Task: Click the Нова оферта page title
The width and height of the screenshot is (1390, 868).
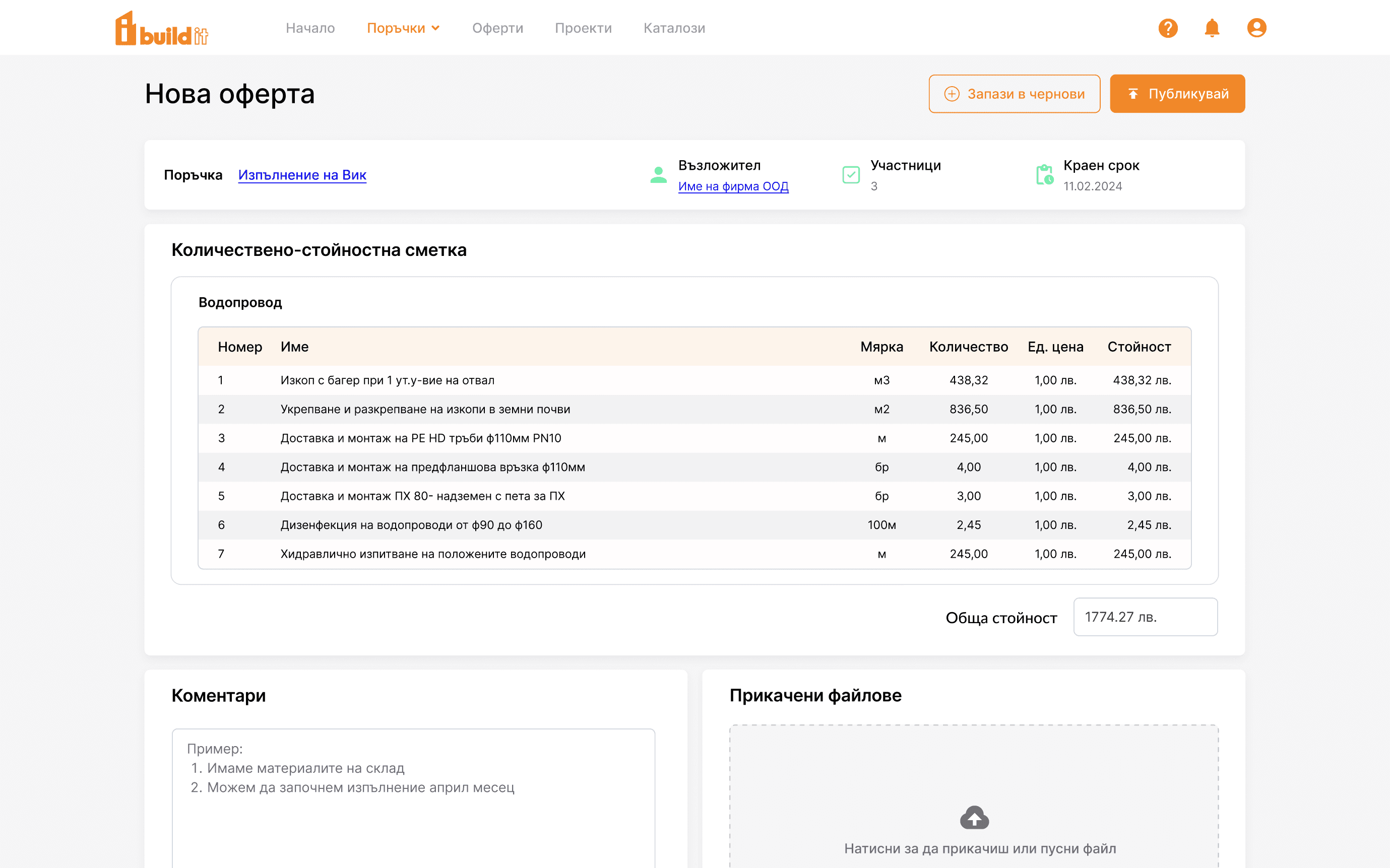Action: (x=230, y=94)
